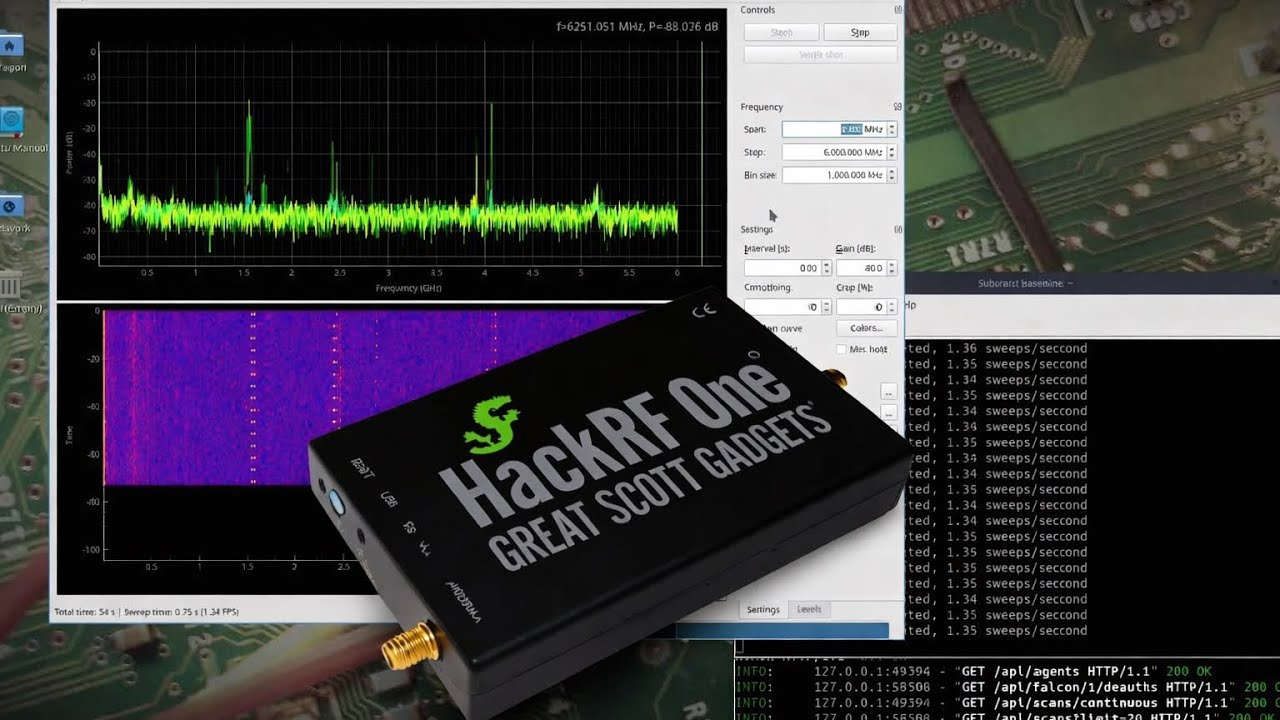
Task: Click the Single shot button
Action: pyautogui.click(x=820, y=55)
